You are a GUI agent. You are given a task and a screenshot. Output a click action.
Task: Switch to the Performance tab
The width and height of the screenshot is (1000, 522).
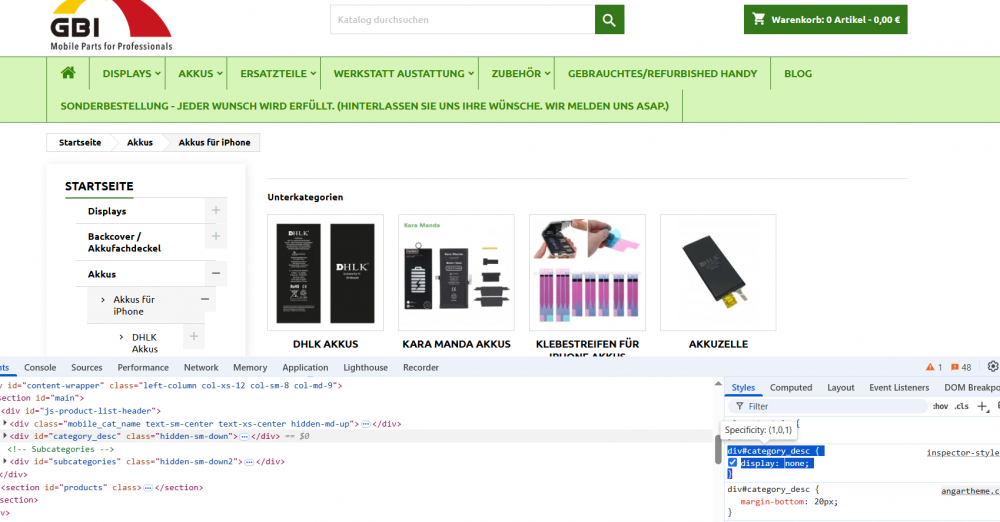(x=143, y=367)
